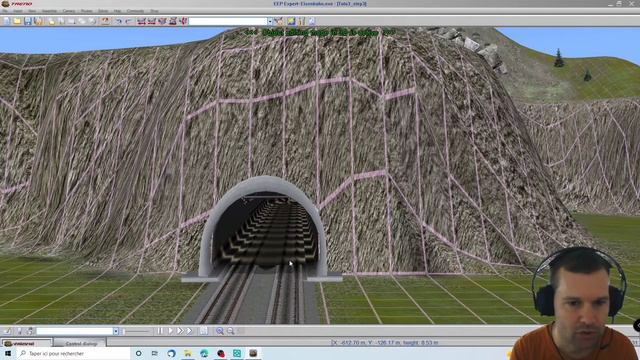The height and width of the screenshot is (360, 640).
Task: Adjust the speed slider in bottom toolbar
Action: [137, 331]
